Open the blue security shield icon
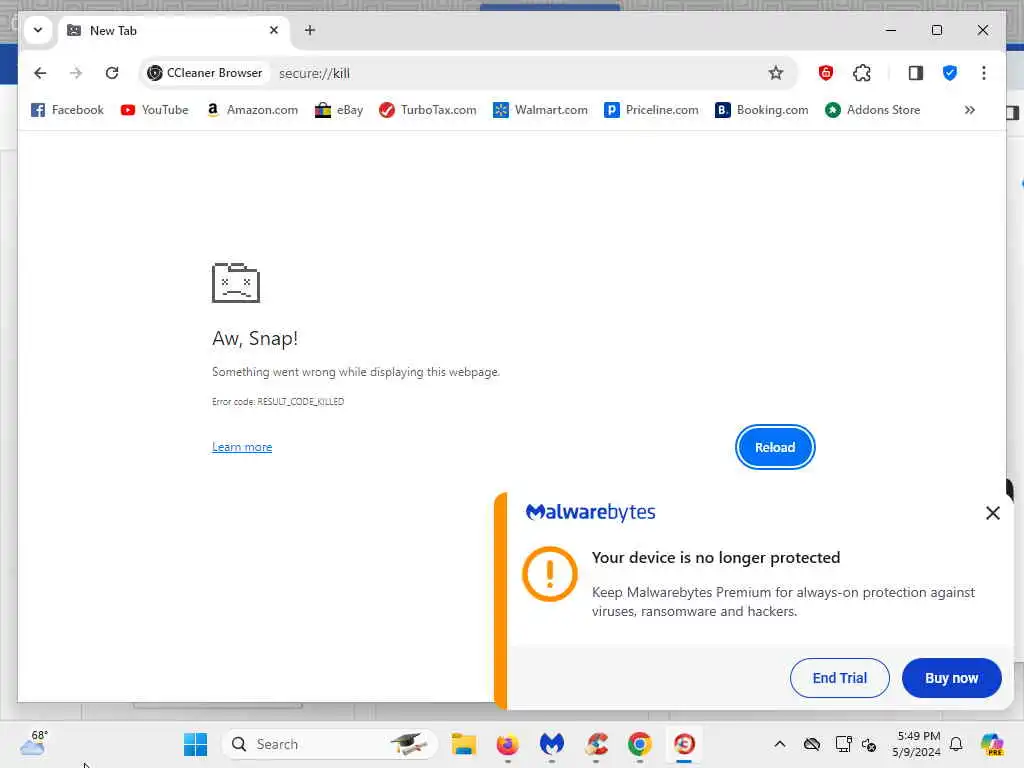 pyautogui.click(x=950, y=73)
